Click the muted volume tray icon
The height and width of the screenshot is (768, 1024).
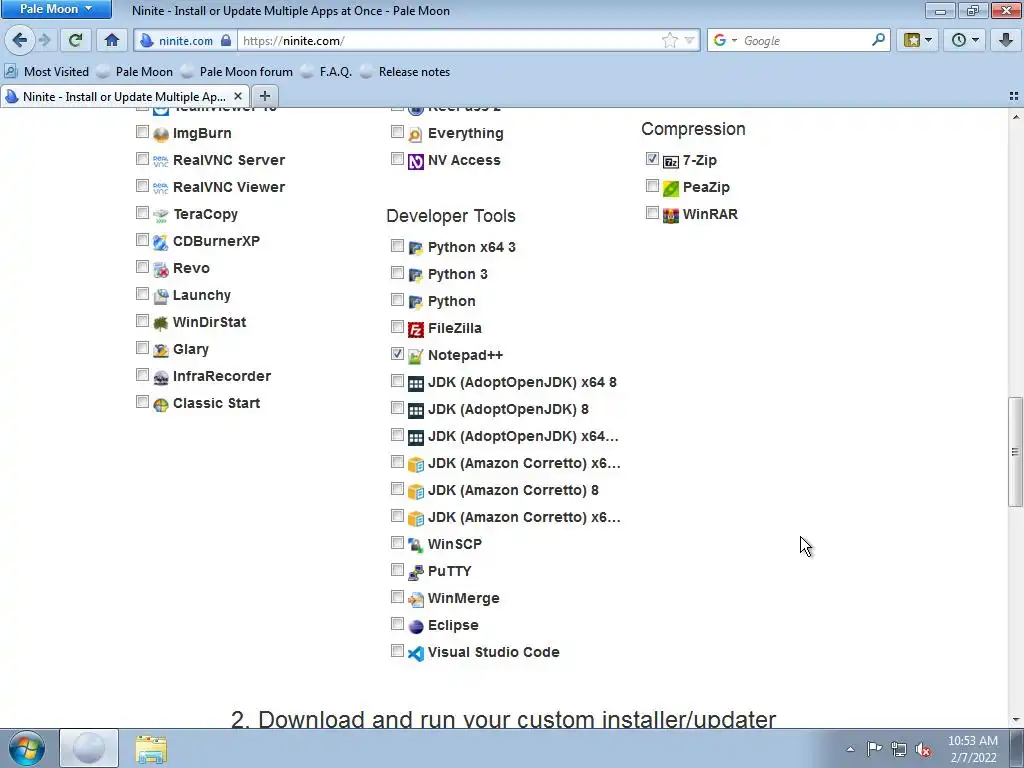(923, 750)
